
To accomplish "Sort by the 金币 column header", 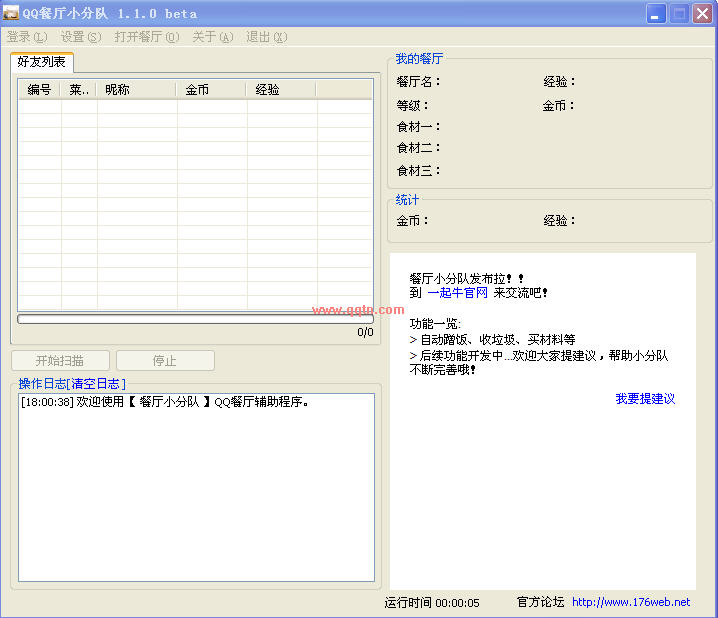I will 212,90.
